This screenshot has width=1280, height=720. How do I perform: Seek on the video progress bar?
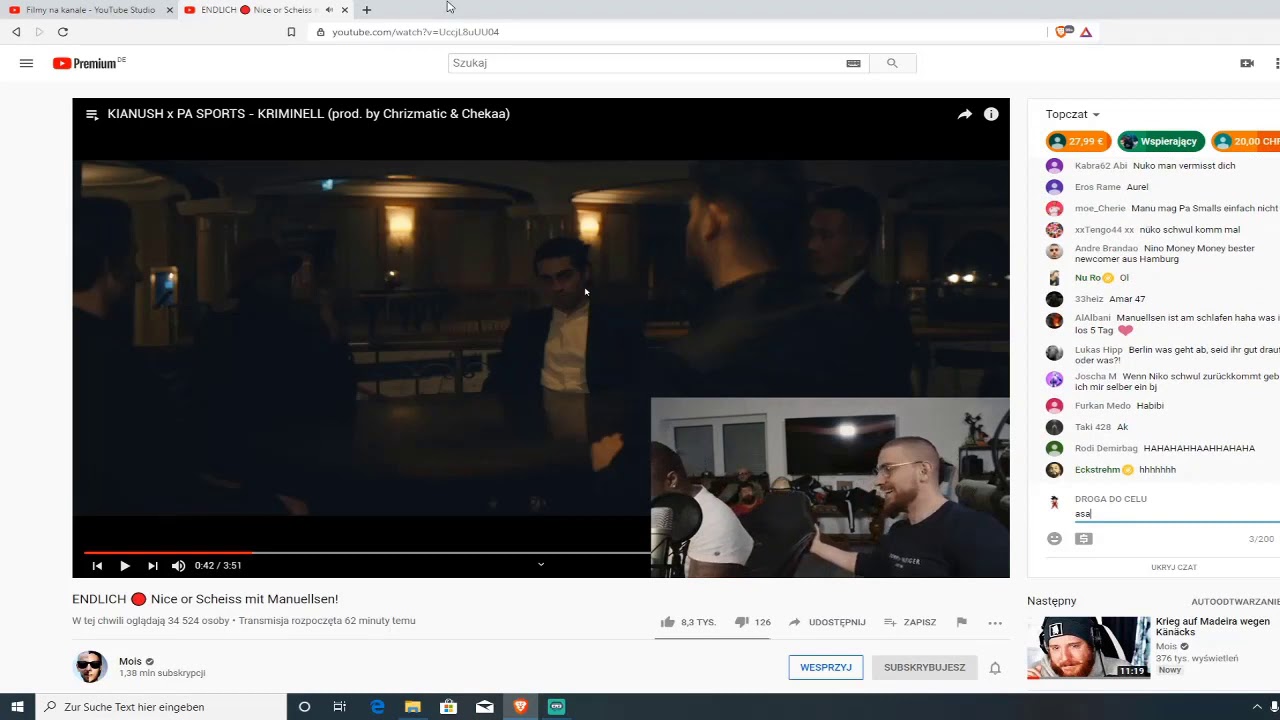point(367,552)
